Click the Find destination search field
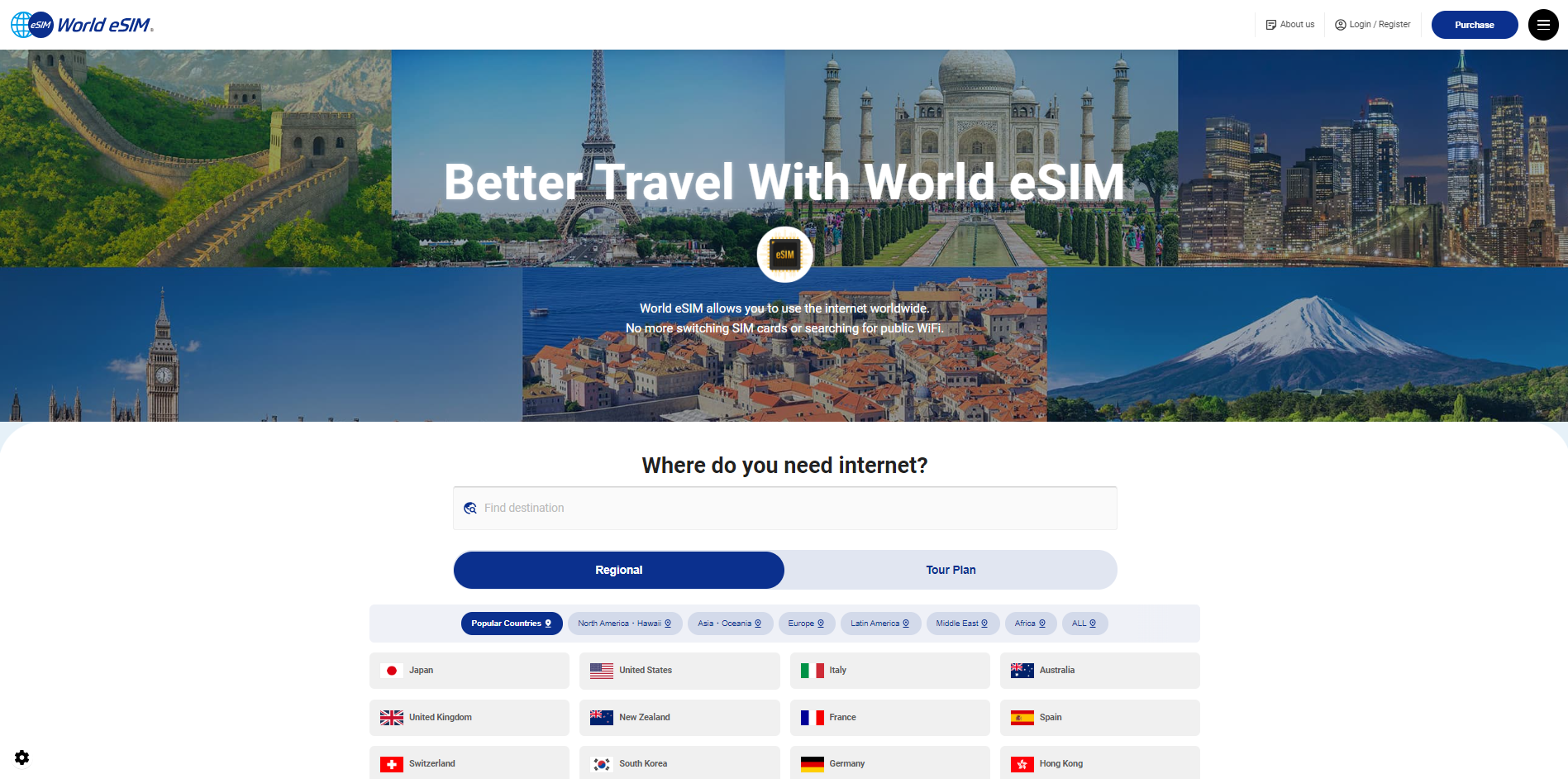Screen dimensions: 1568x779 pyautogui.click(x=785, y=509)
